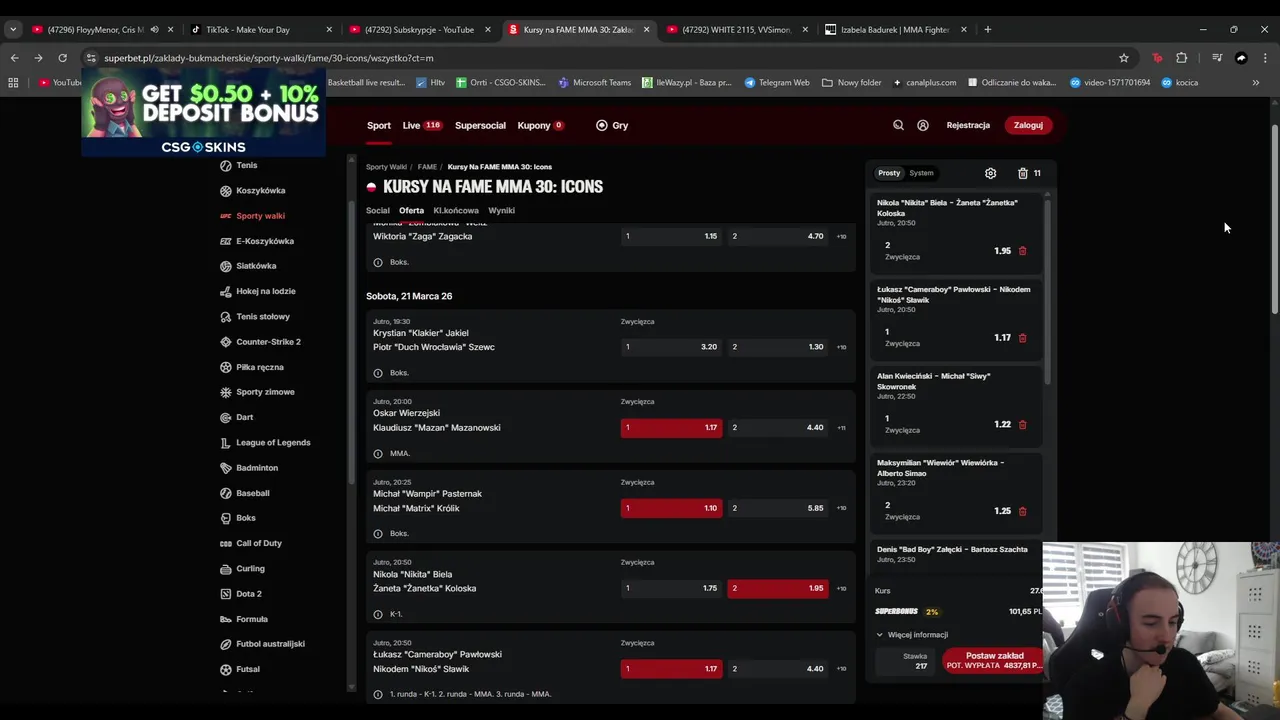Open Counter-Strike 2 betting category
Image resolution: width=1280 pixels, height=720 pixels.
pos(268,342)
